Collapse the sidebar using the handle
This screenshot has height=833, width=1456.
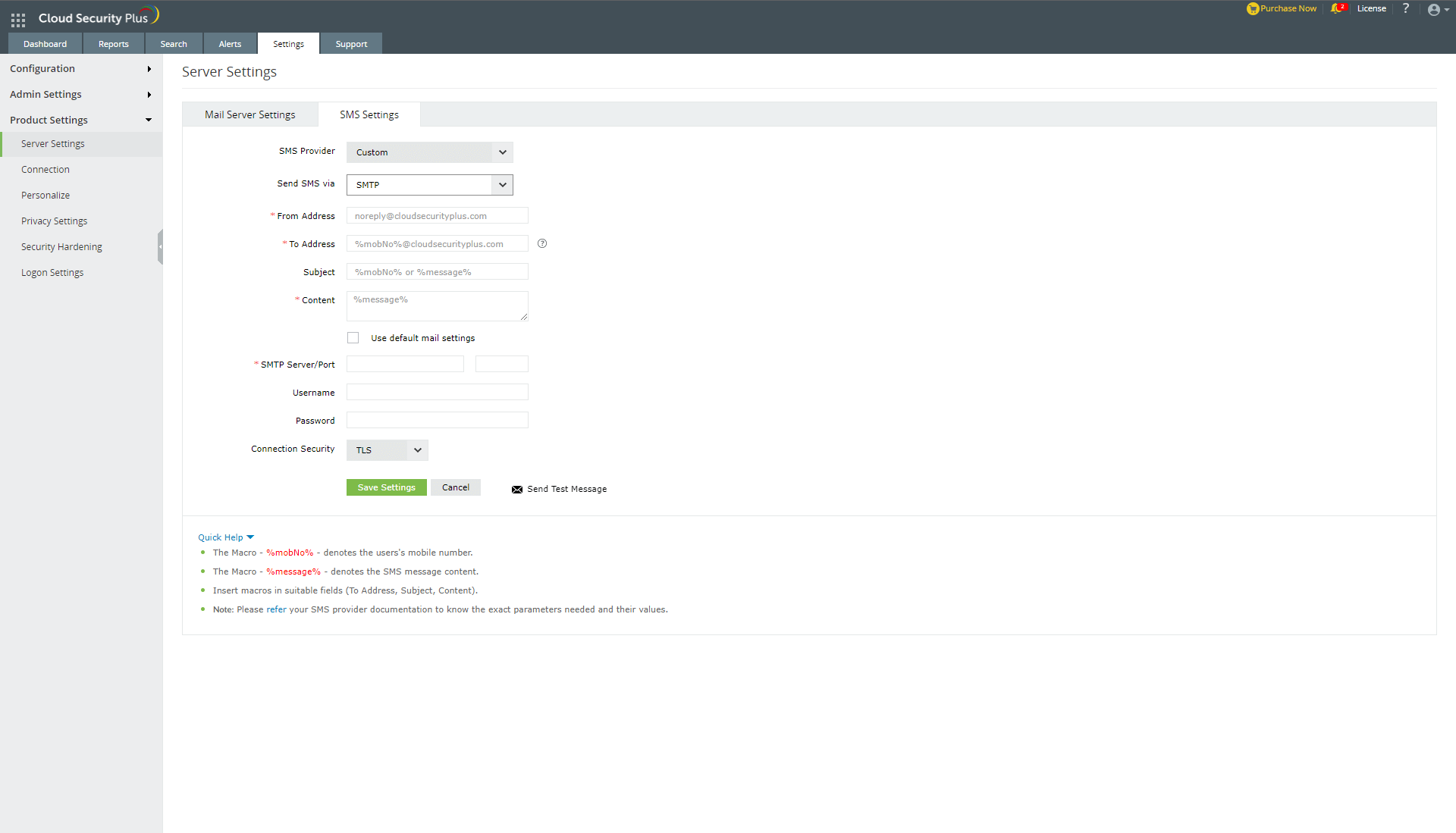tap(160, 247)
